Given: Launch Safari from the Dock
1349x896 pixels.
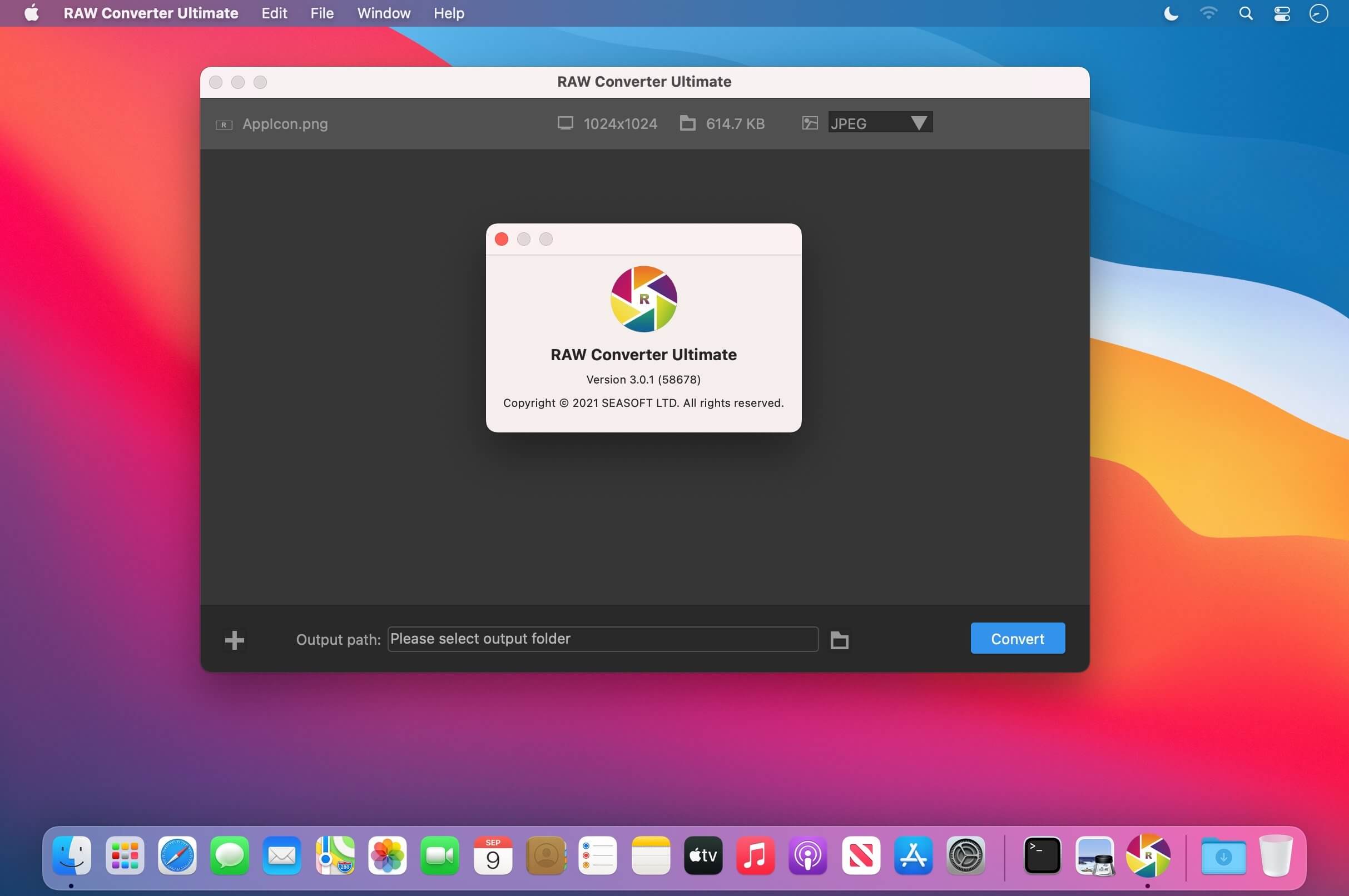Looking at the screenshot, I should point(177,855).
